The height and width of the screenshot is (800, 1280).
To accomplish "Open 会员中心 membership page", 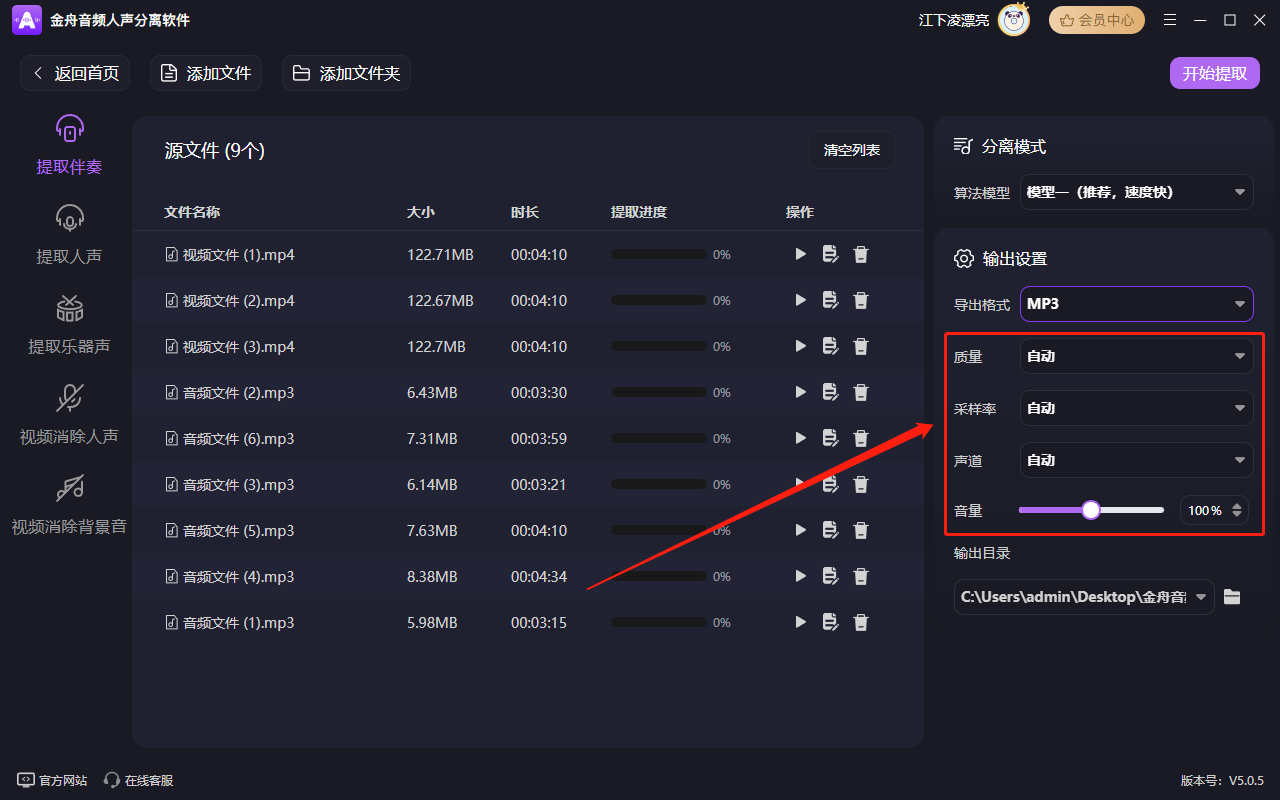I will (x=1096, y=19).
